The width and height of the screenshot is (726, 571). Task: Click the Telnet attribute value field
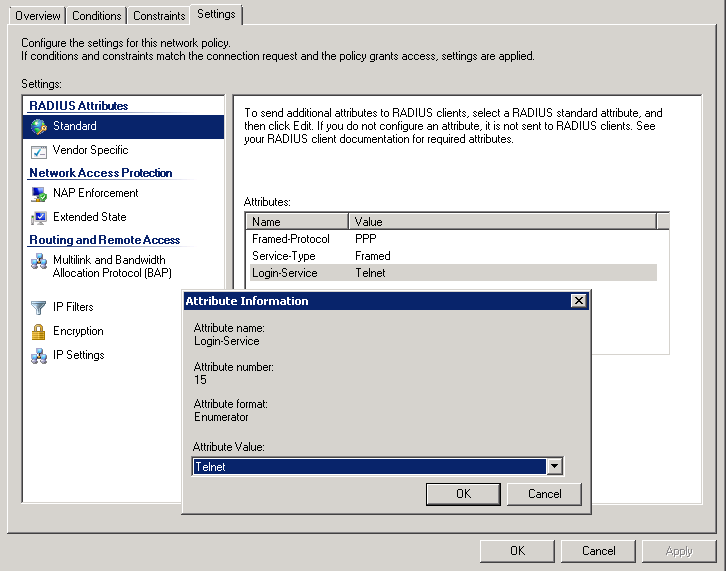pos(369,466)
